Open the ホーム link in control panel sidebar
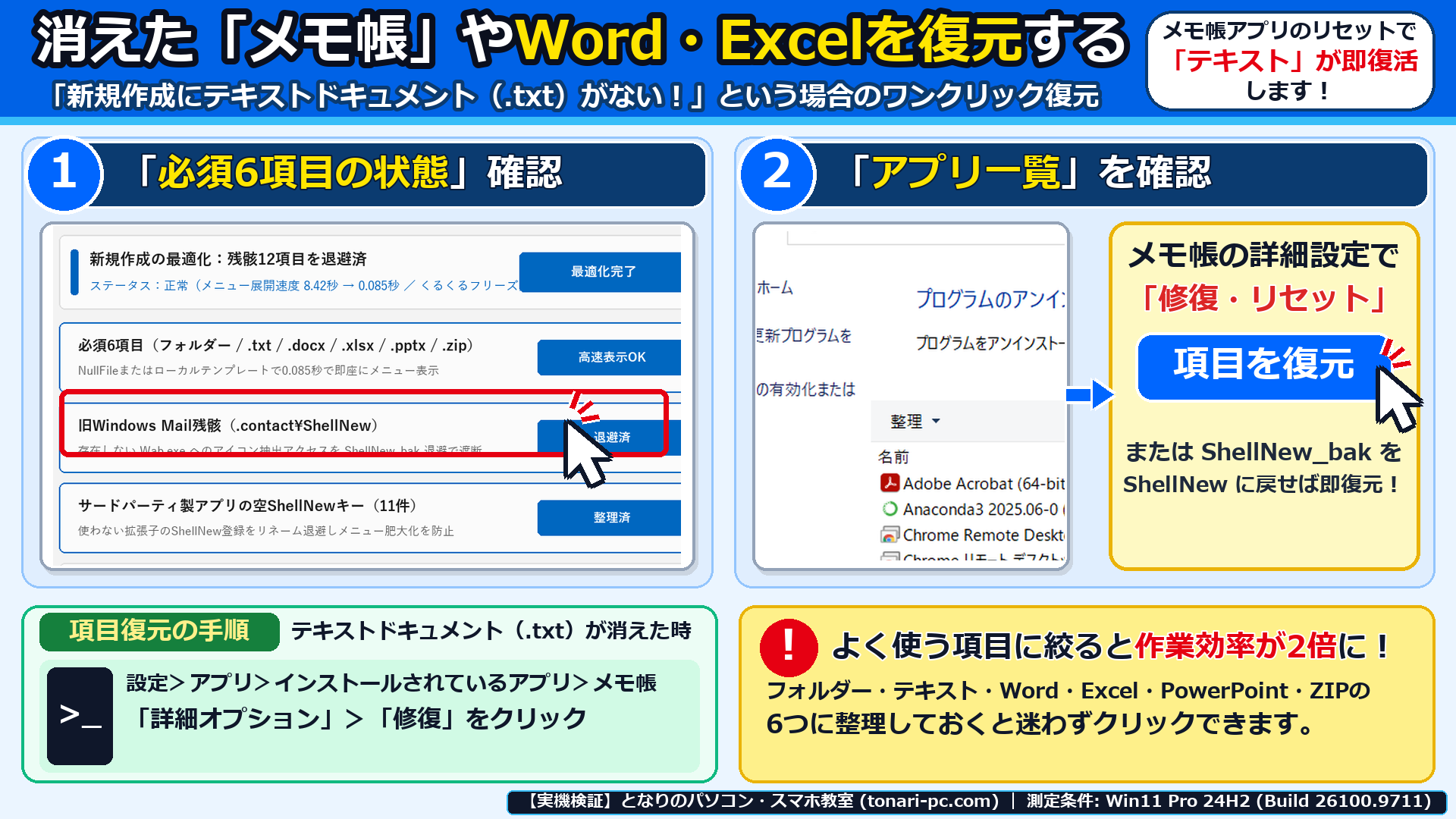Screen dimensions: 1456x819 [x=775, y=288]
